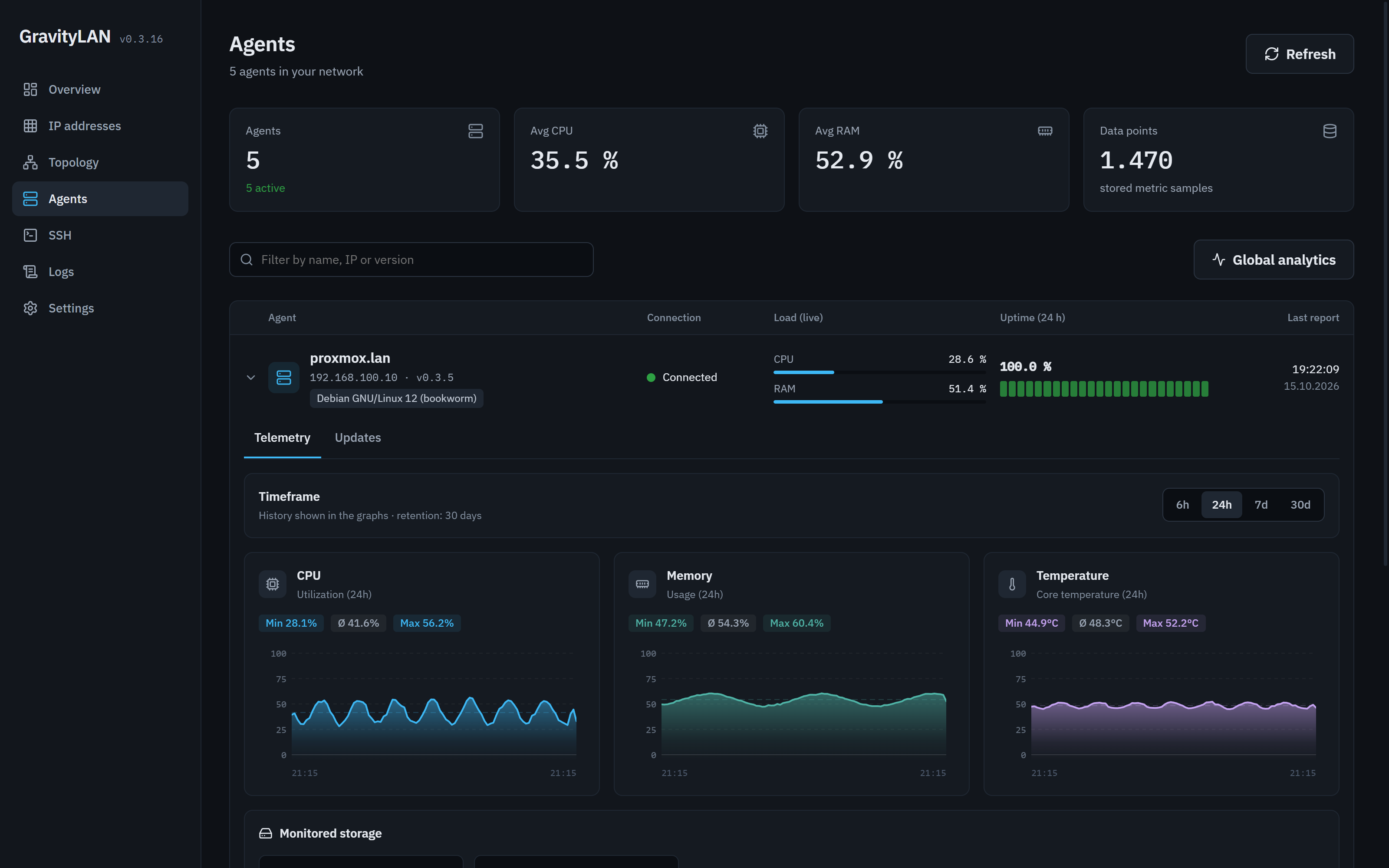The width and height of the screenshot is (1389, 868).
Task: Click the Settings gear icon
Action: pos(30,308)
